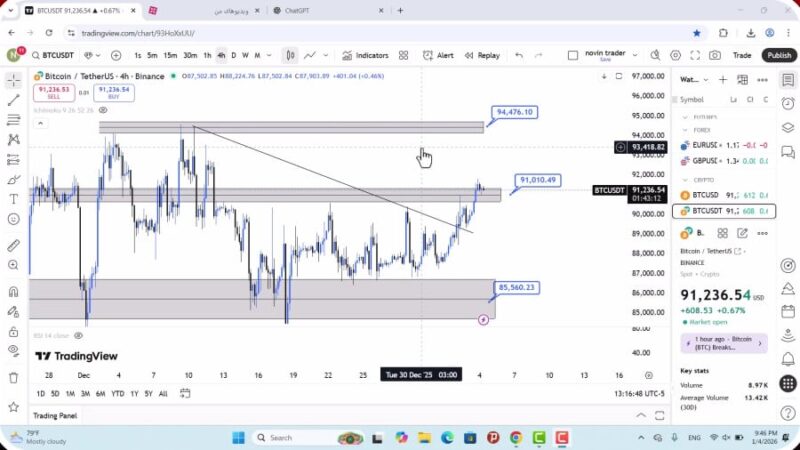Open the Indicators dialog
The height and width of the screenshot is (450, 800).
click(365, 55)
